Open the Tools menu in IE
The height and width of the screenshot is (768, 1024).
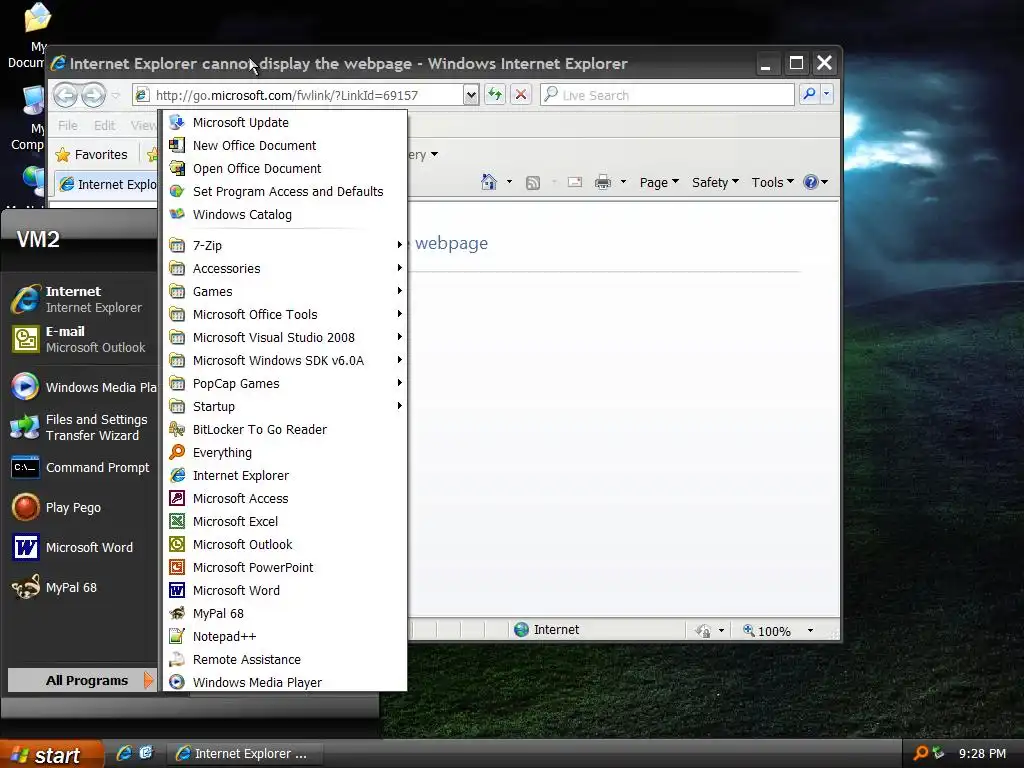coord(773,183)
